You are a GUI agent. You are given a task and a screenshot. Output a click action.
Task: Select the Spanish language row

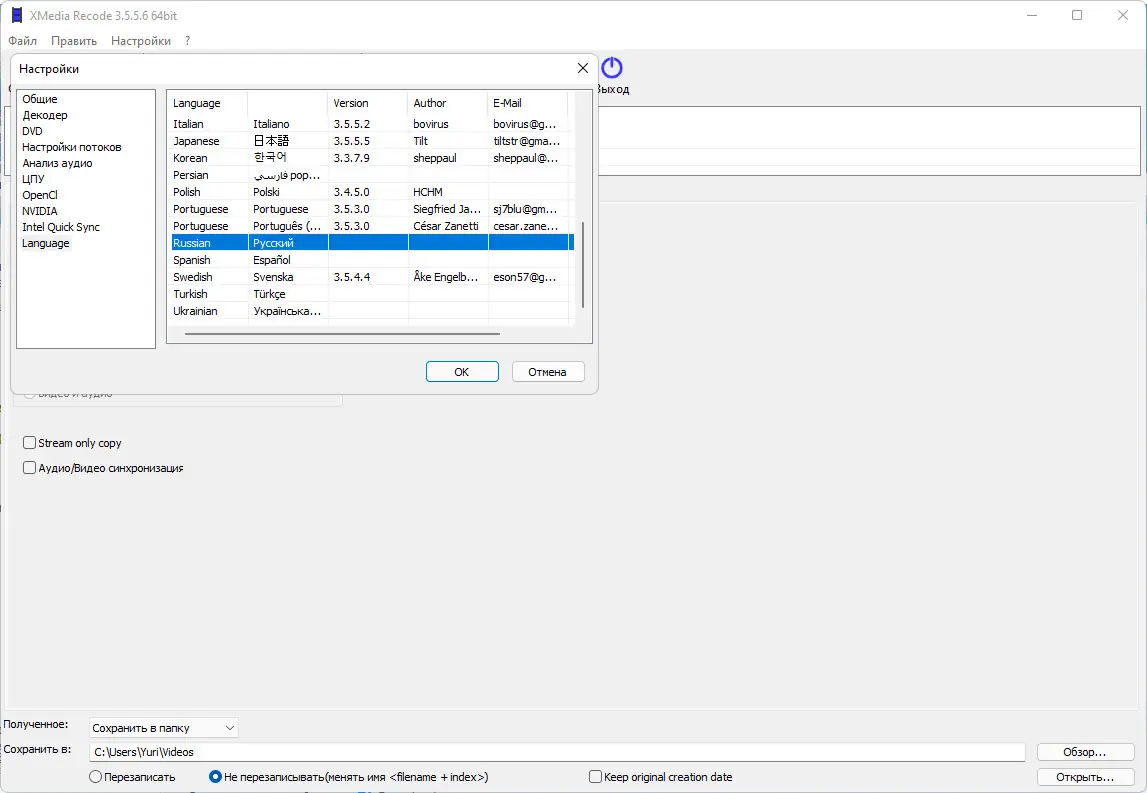[x=370, y=260]
